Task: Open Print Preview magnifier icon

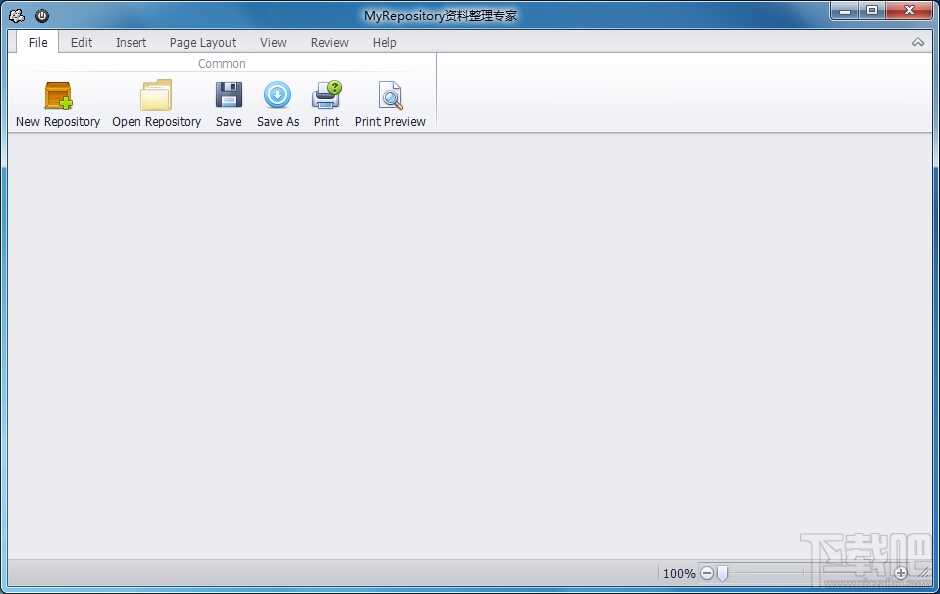Action: click(x=390, y=95)
